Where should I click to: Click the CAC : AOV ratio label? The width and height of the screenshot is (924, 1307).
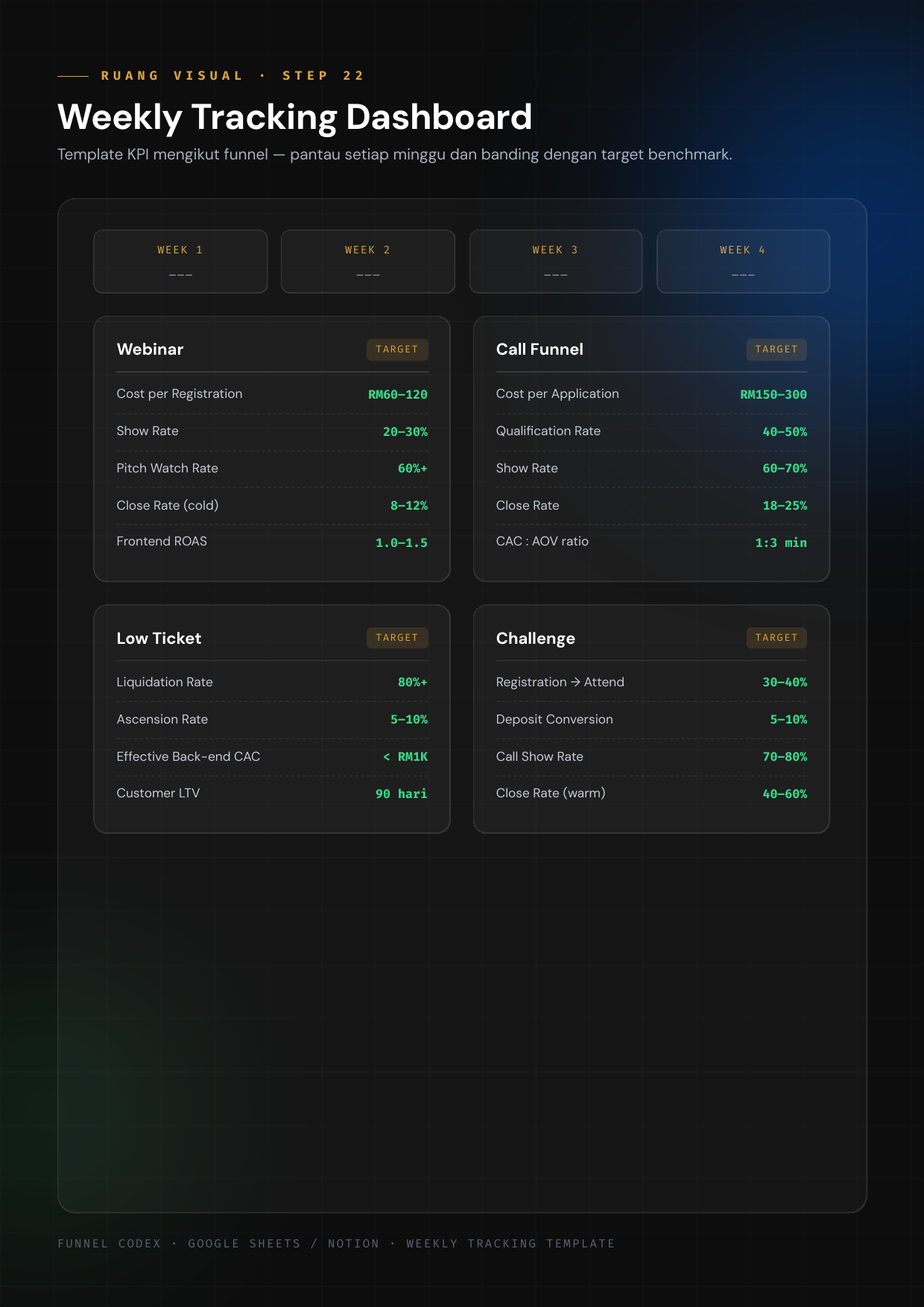click(x=542, y=541)
